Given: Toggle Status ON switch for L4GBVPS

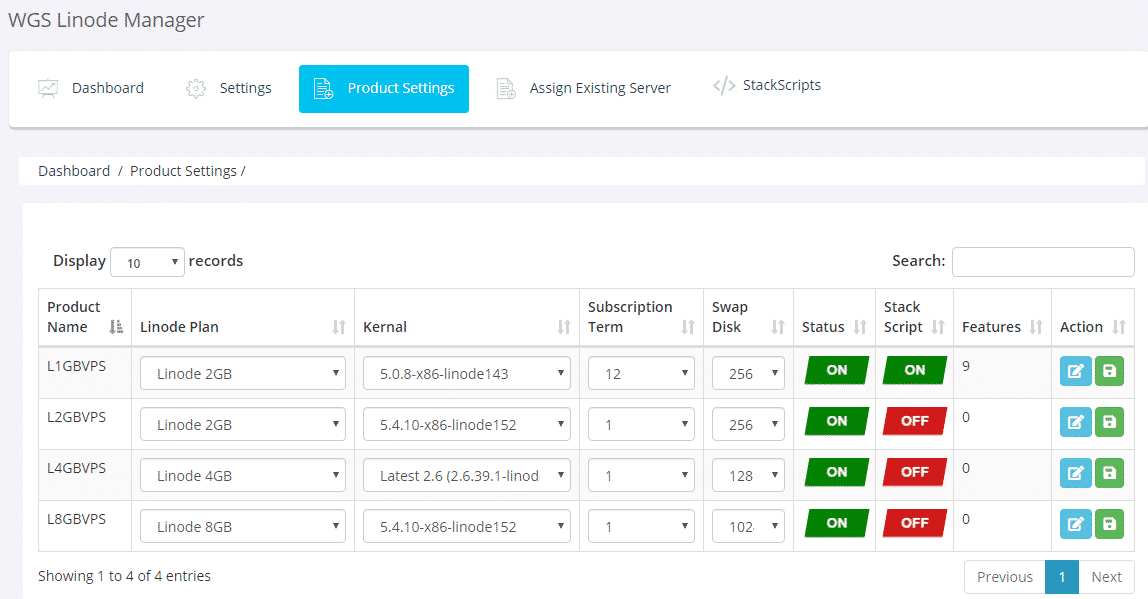Looking at the screenshot, I should click(836, 472).
